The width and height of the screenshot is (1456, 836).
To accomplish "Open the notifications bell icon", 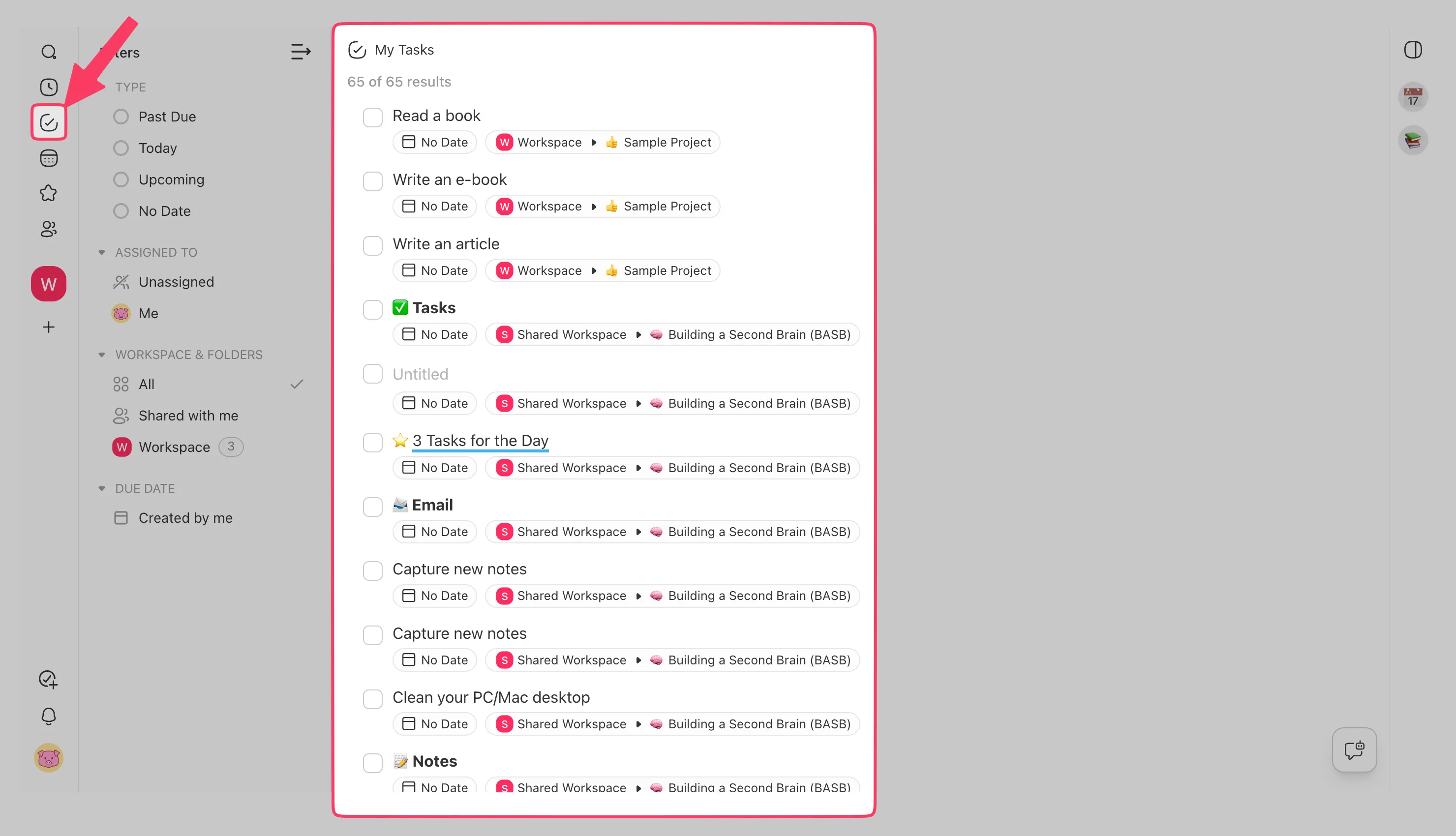I will click(x=49, y=716).
